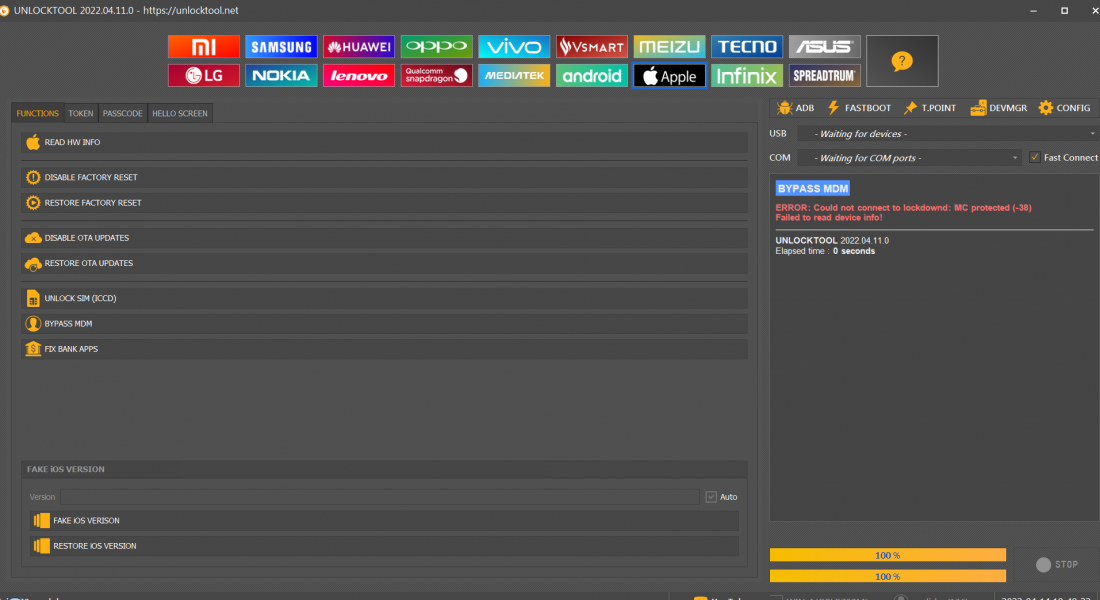
Task: Start the Bypass MDM function
Action: tap(384, 324)
